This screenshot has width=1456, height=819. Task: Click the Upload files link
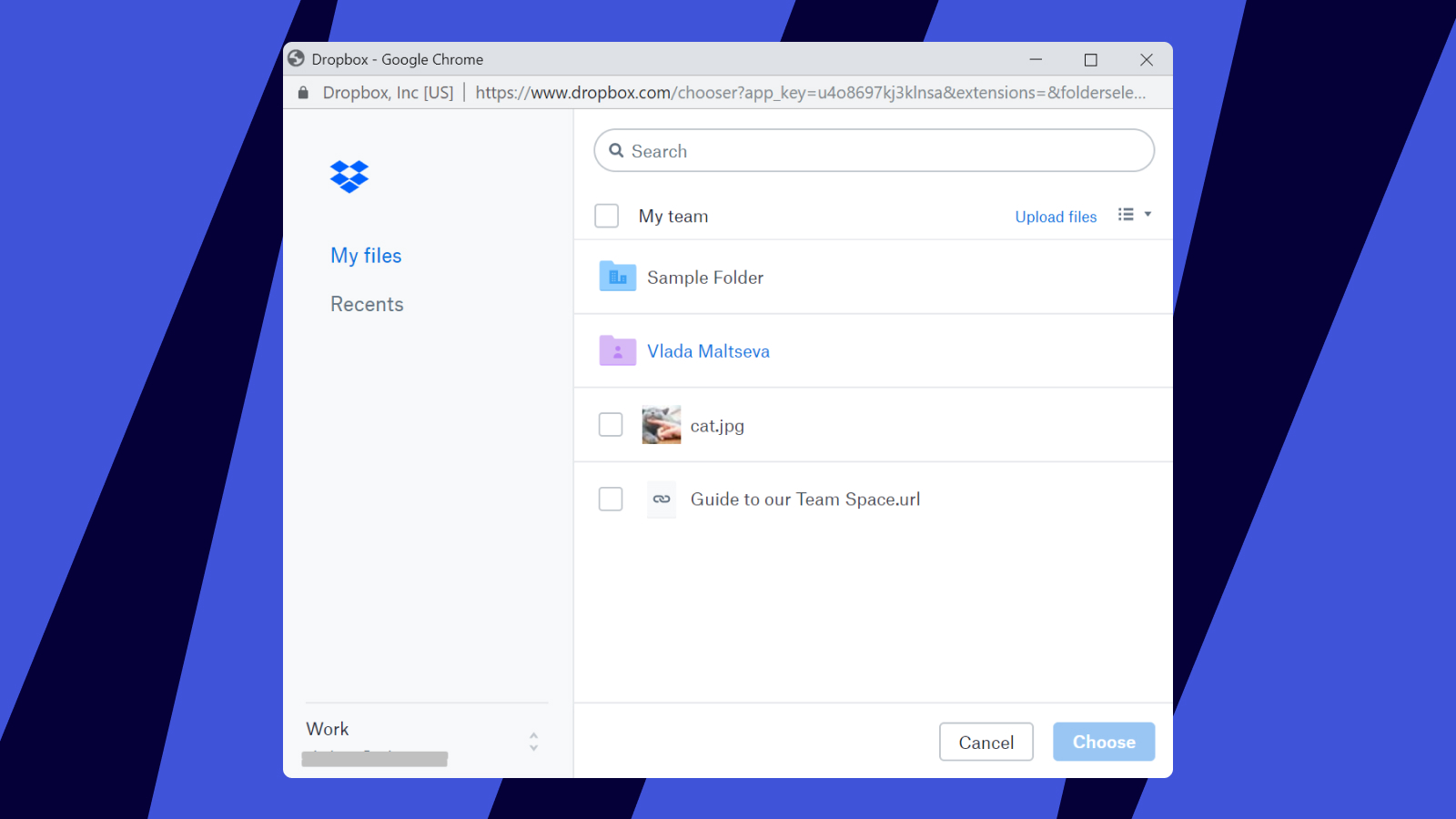(x=1056, y=217)
